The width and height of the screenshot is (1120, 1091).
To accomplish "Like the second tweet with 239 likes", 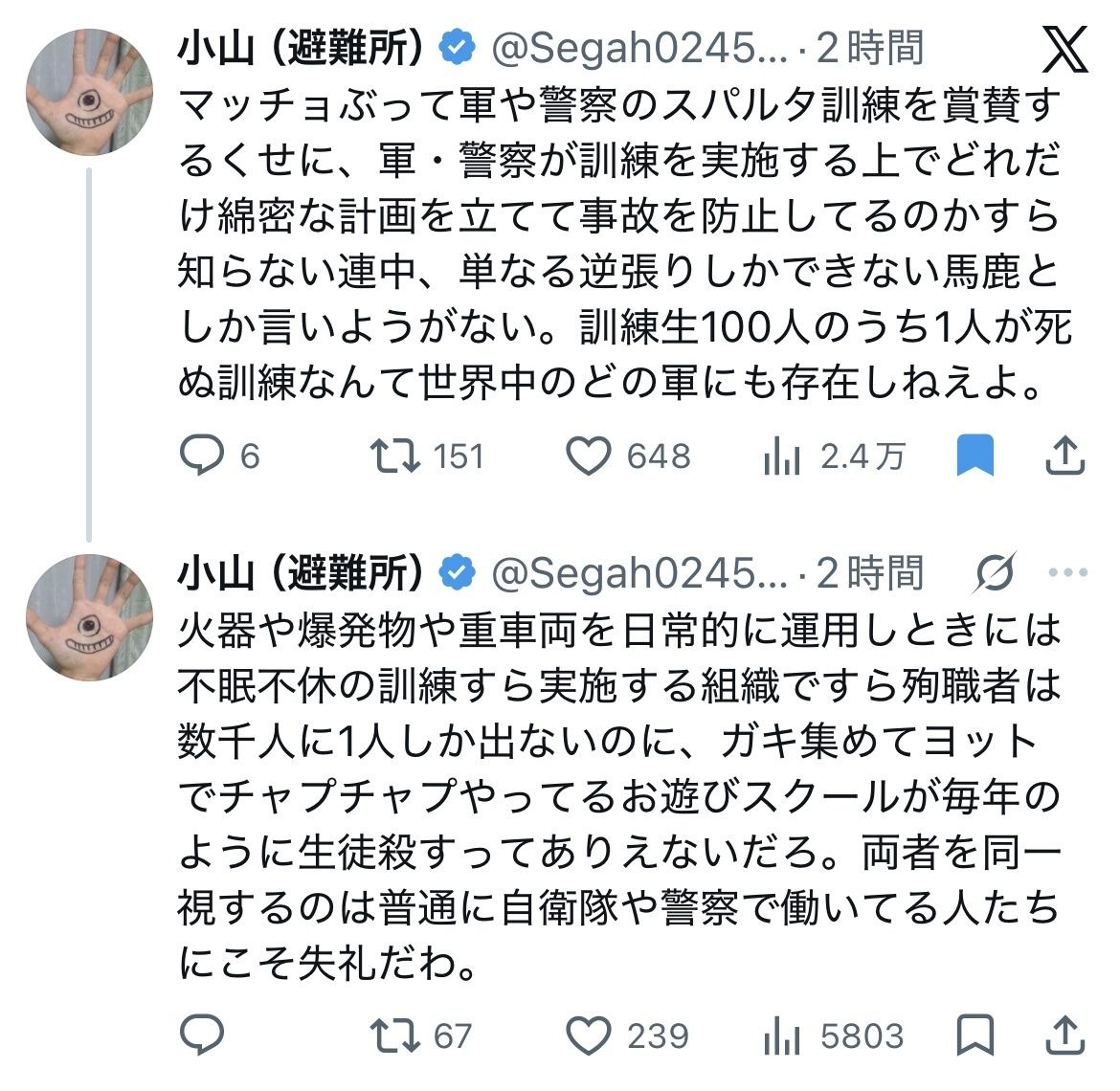I will tap(588, 1035).
